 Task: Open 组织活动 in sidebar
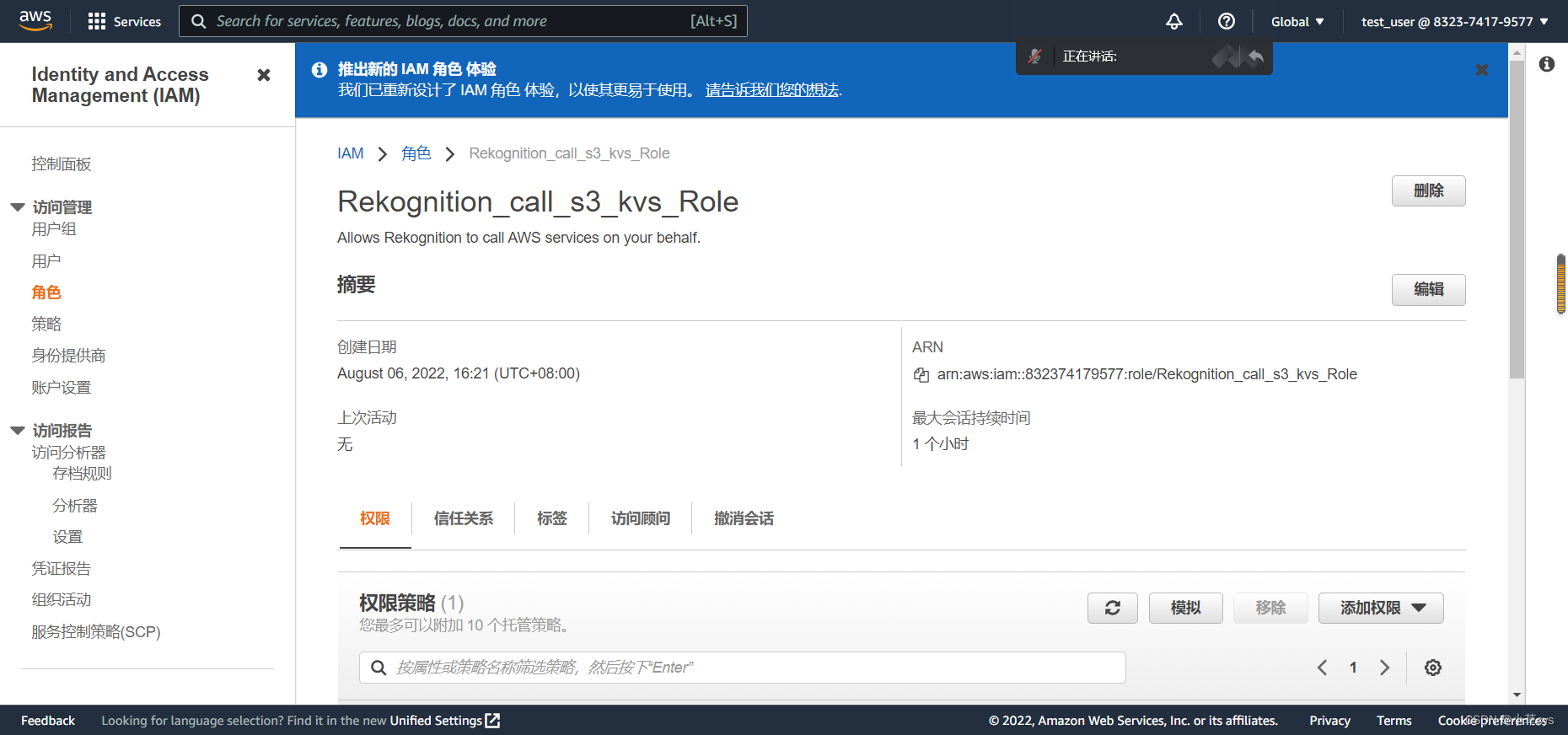(x=62, y=600)
